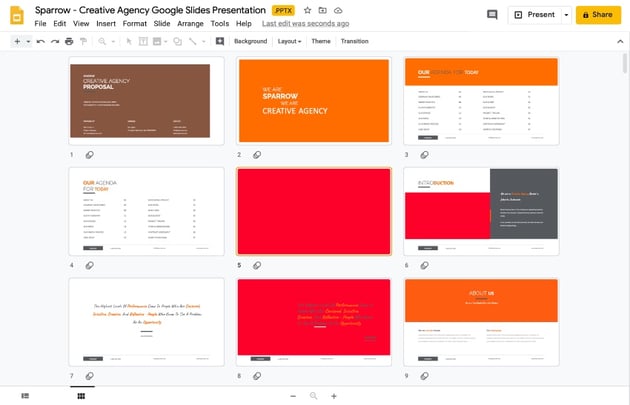This screenshot has height=405, width=630.
Task: Insert an image from toolbar
Action: [x=157, y=41]
